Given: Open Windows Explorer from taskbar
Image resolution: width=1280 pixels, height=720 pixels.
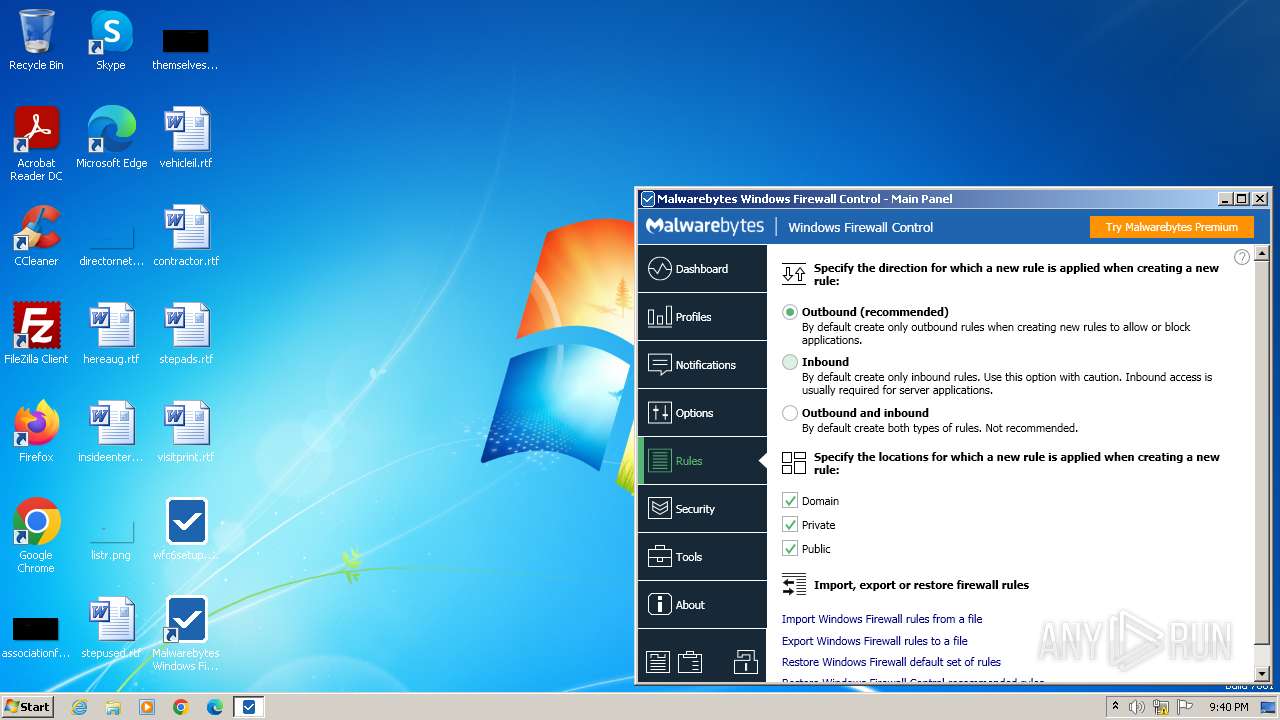Looking at the screenshot, I should 113,707.
